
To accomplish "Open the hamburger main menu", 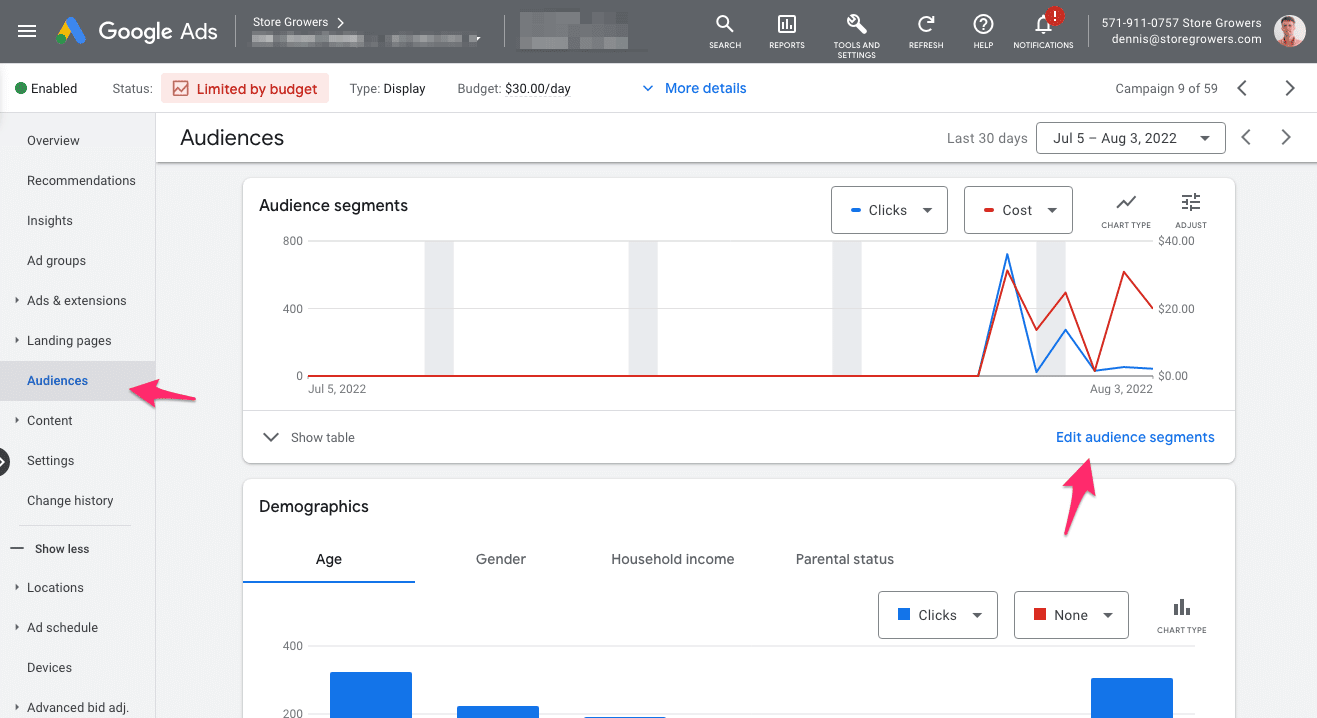I will [x=27, y=31].
